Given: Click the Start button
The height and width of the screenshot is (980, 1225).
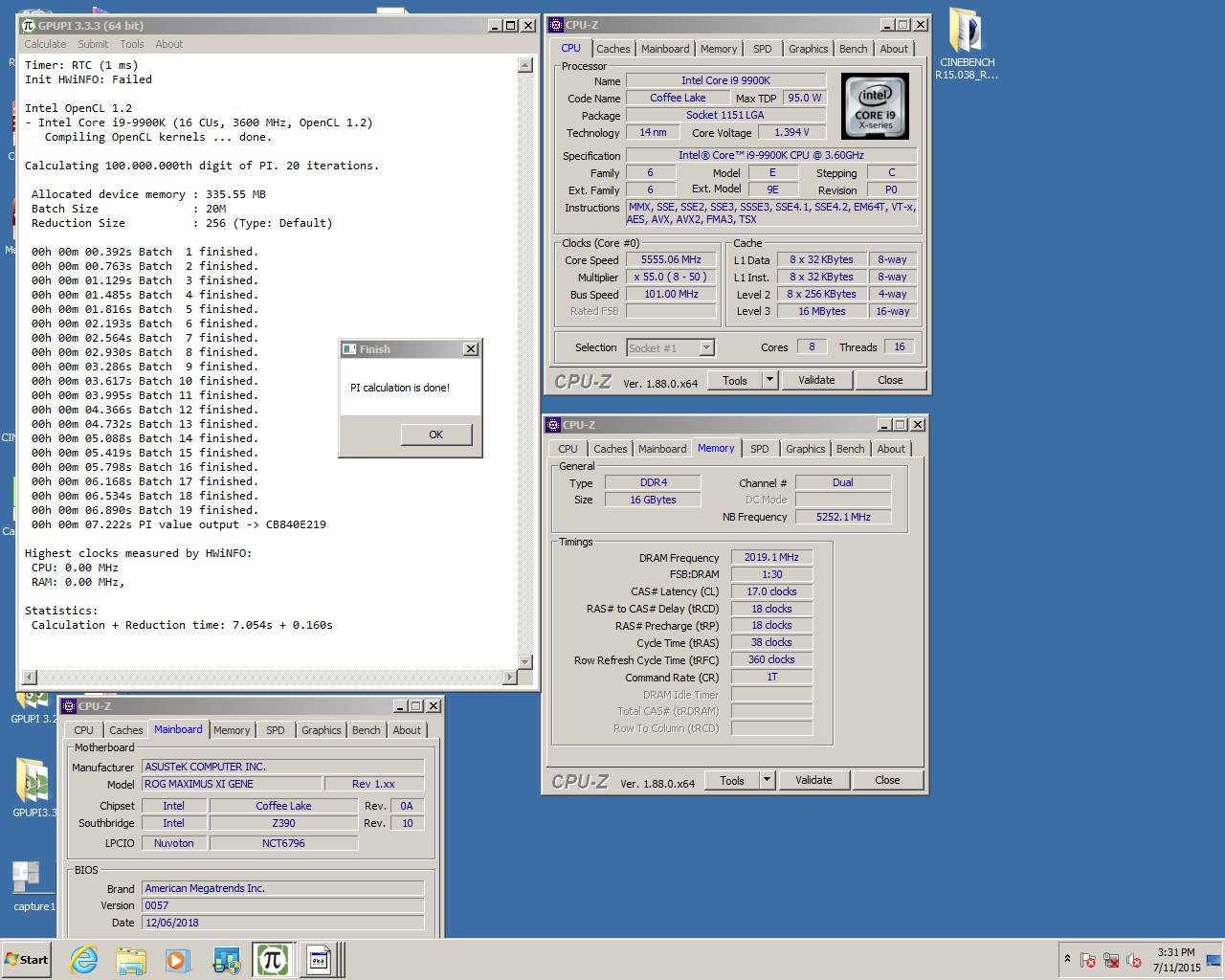Looking at the screenshot, I should pyautogui.click(x=27, y=959).
